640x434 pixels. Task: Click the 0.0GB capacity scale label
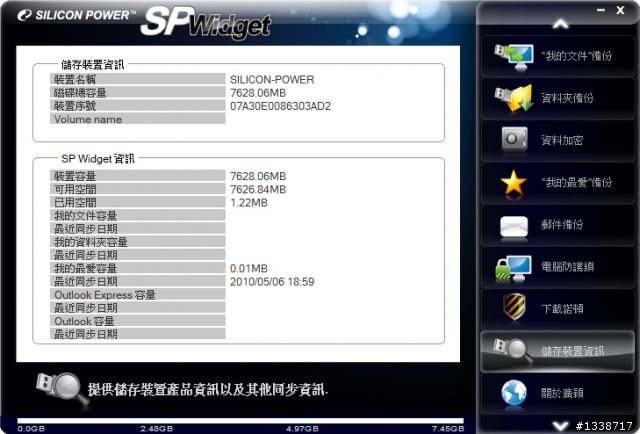31,429
